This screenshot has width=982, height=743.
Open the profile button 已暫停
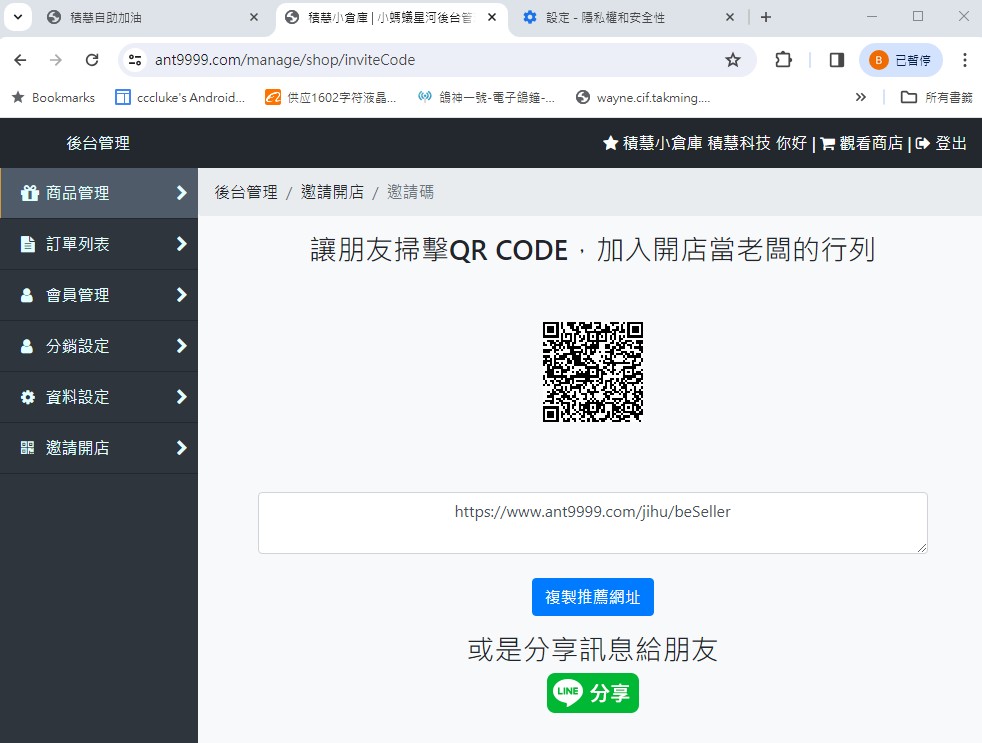tap(901, 60)
